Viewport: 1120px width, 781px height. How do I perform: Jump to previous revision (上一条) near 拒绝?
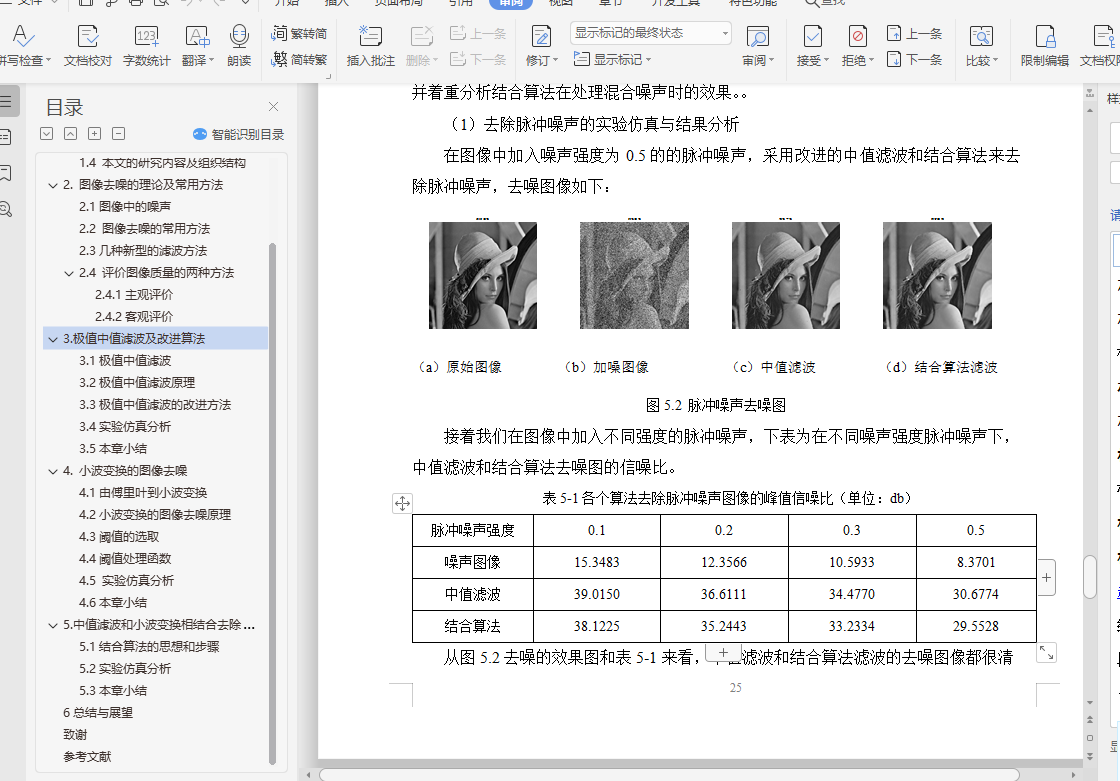[x=914, y=33]
